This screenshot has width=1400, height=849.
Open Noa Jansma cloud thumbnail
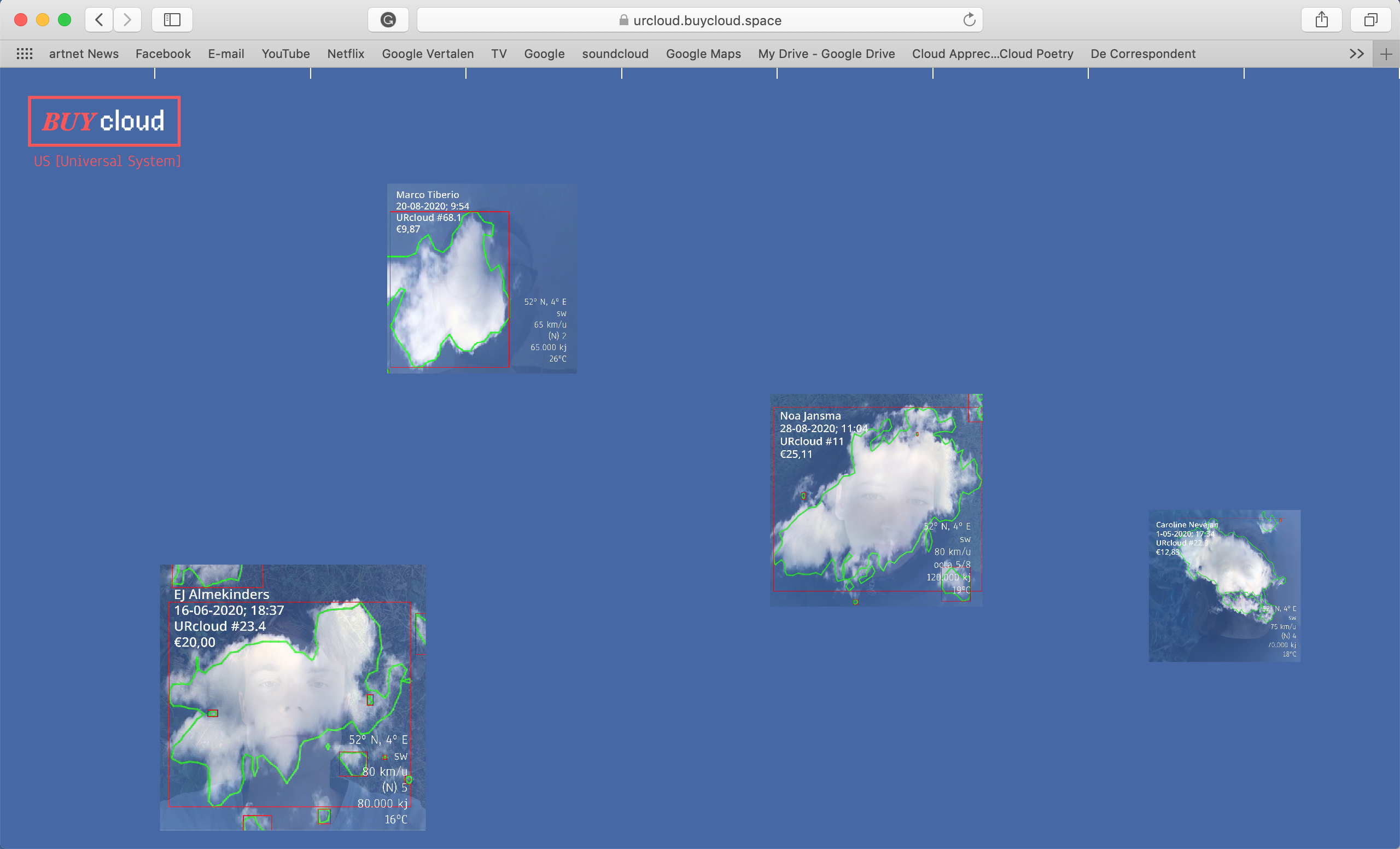pos(876,500)
